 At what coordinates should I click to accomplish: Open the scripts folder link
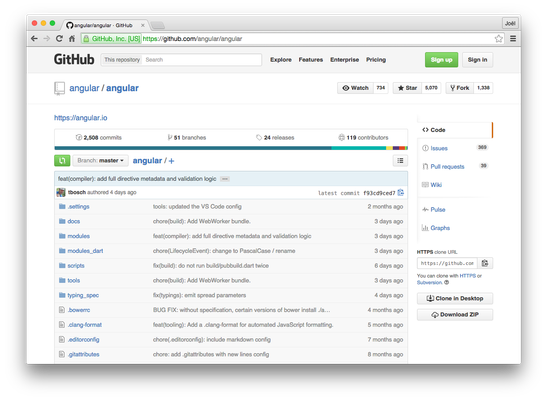pos(76,266)
